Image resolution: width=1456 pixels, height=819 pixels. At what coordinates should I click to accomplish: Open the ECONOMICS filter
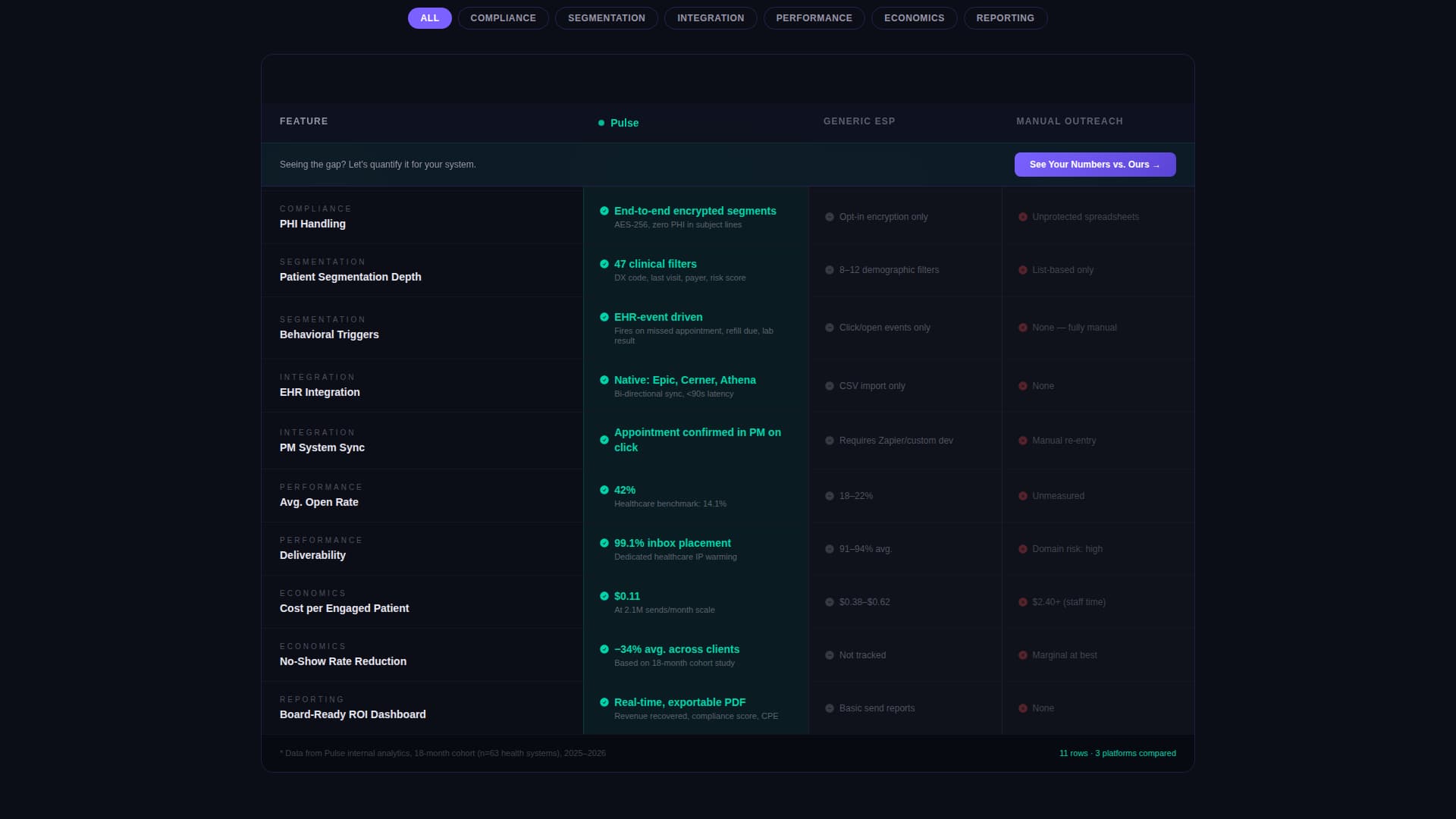point(914,18)
